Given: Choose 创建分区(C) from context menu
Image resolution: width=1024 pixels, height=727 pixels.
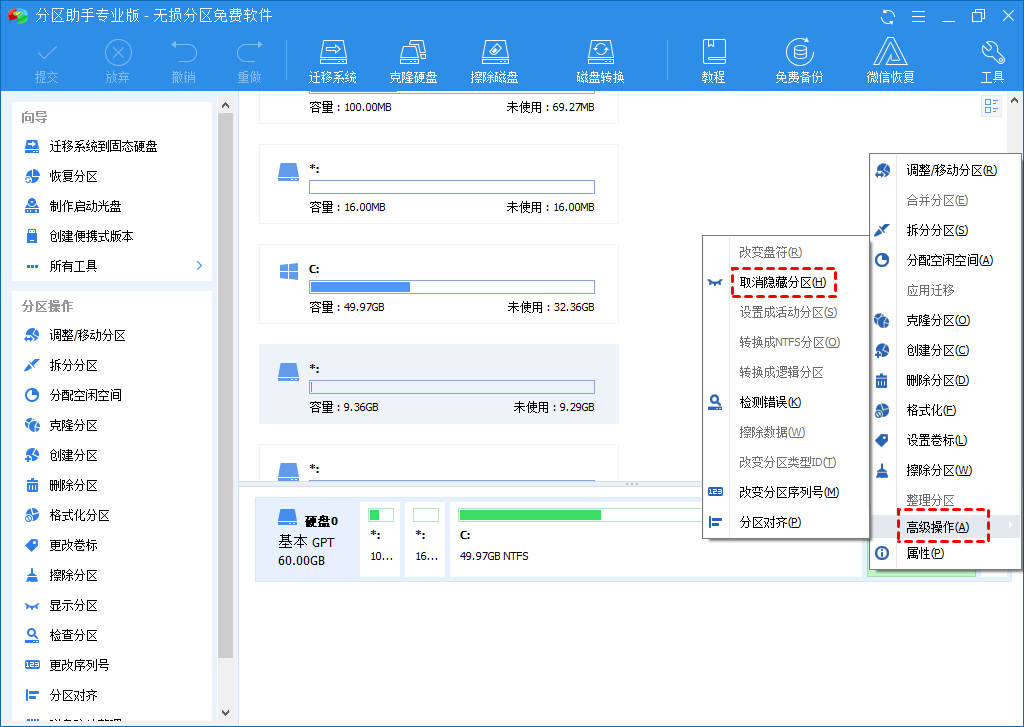Looking at the screenshot, I should click(945, 350).
